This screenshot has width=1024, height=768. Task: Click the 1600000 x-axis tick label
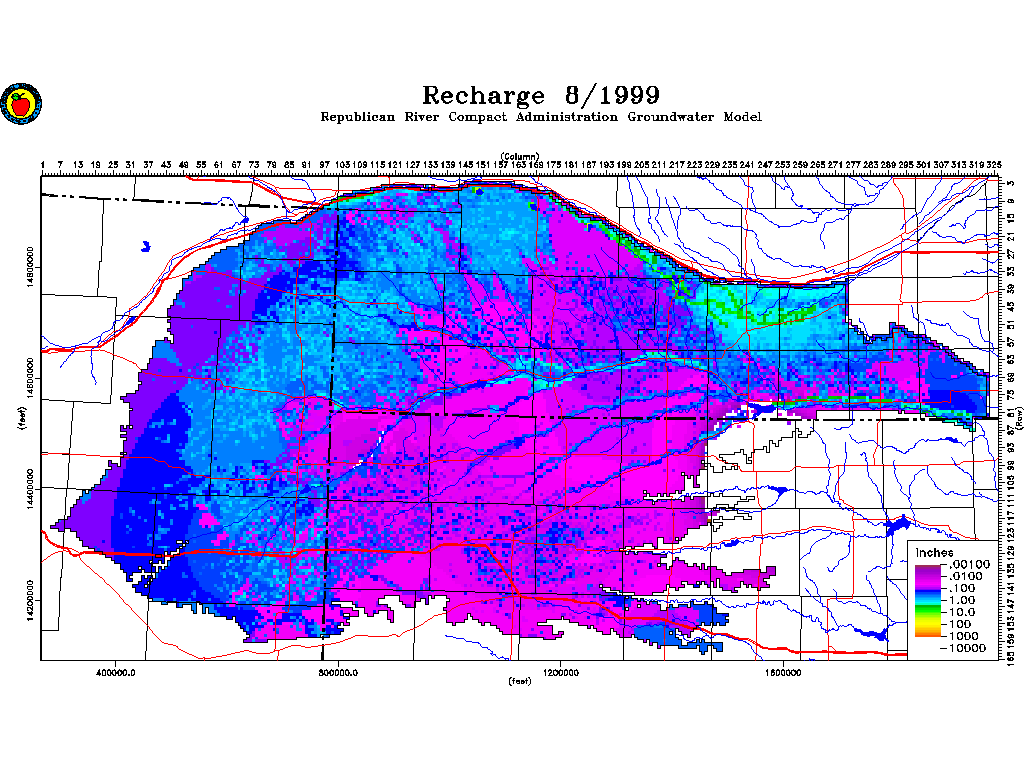(x=783, y=672)
